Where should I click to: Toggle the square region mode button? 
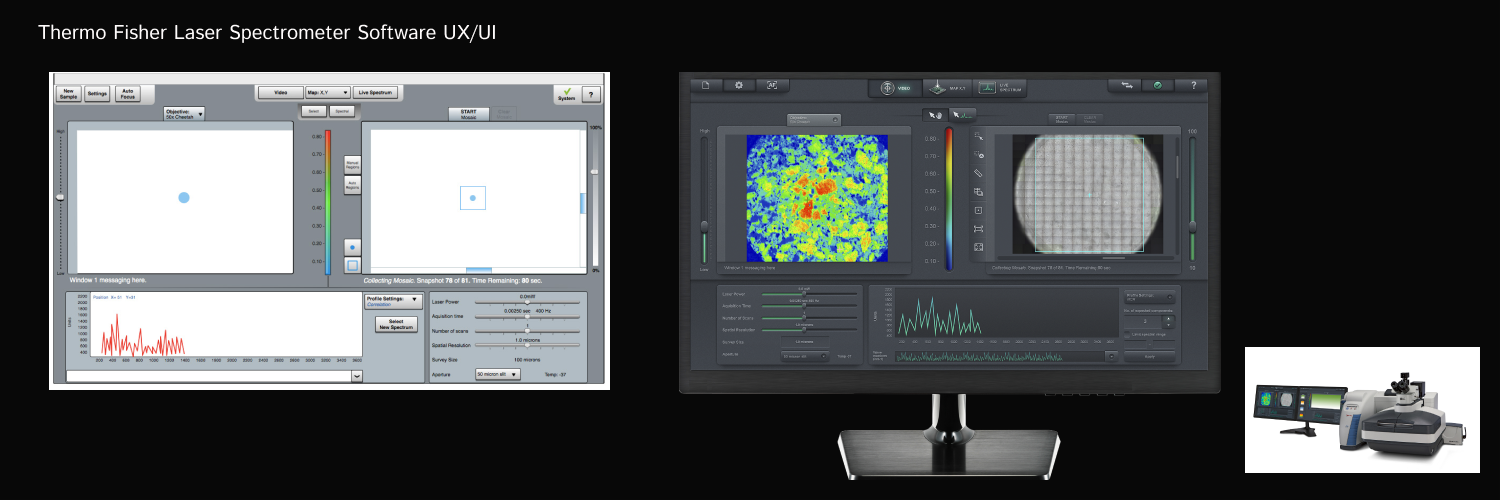[x=352, y=265]
